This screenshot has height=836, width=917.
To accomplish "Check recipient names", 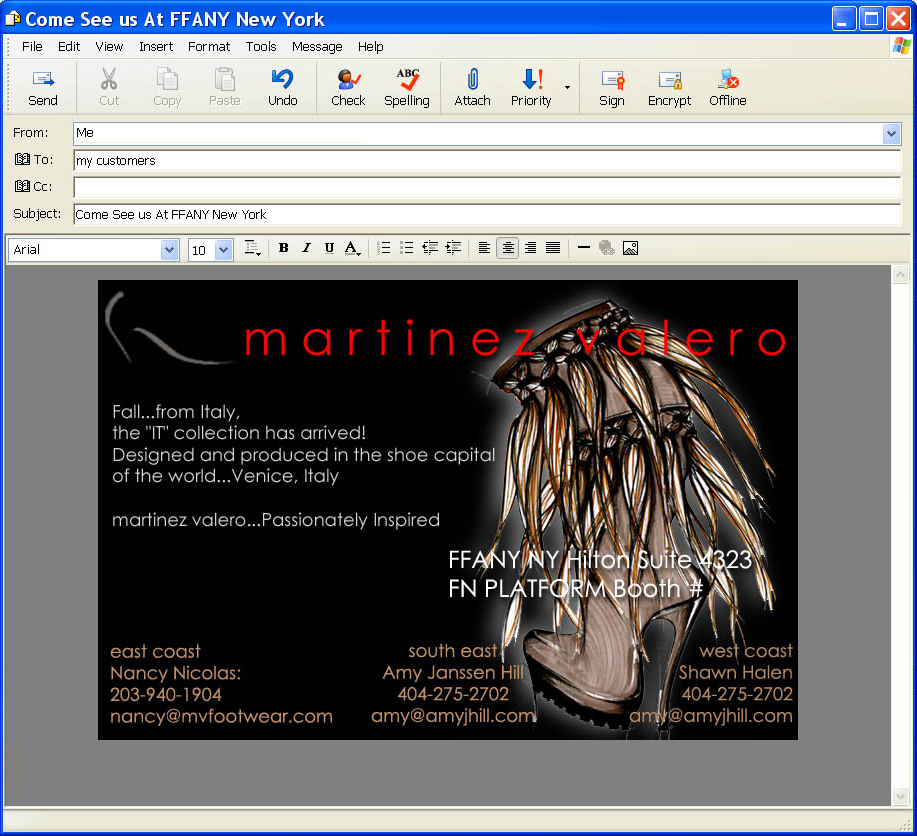I will 348,88.
